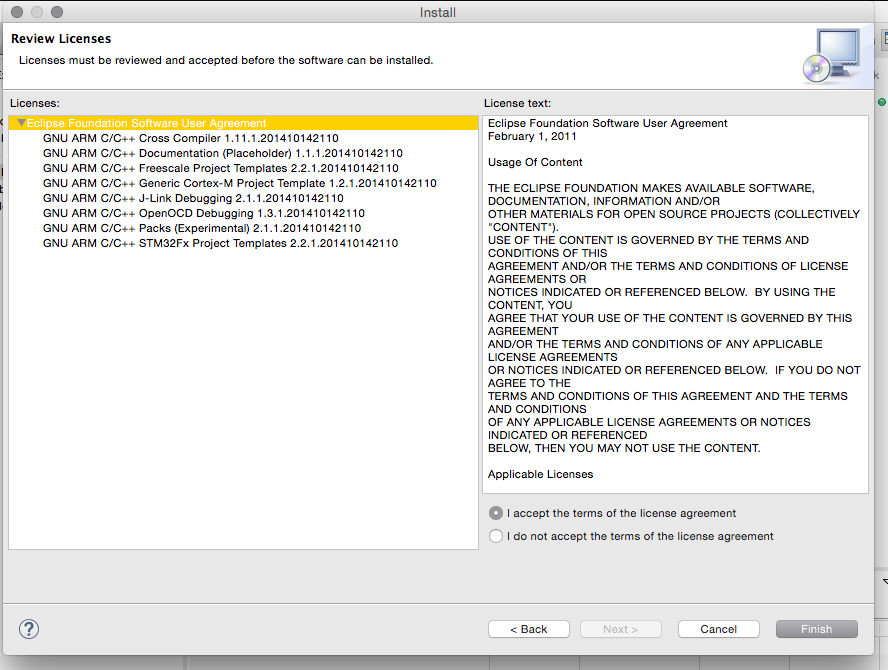The image size is (888, 670).
Task: Click the 'February 1, 2011' date in license text
Action: click(x=532, y=136)
